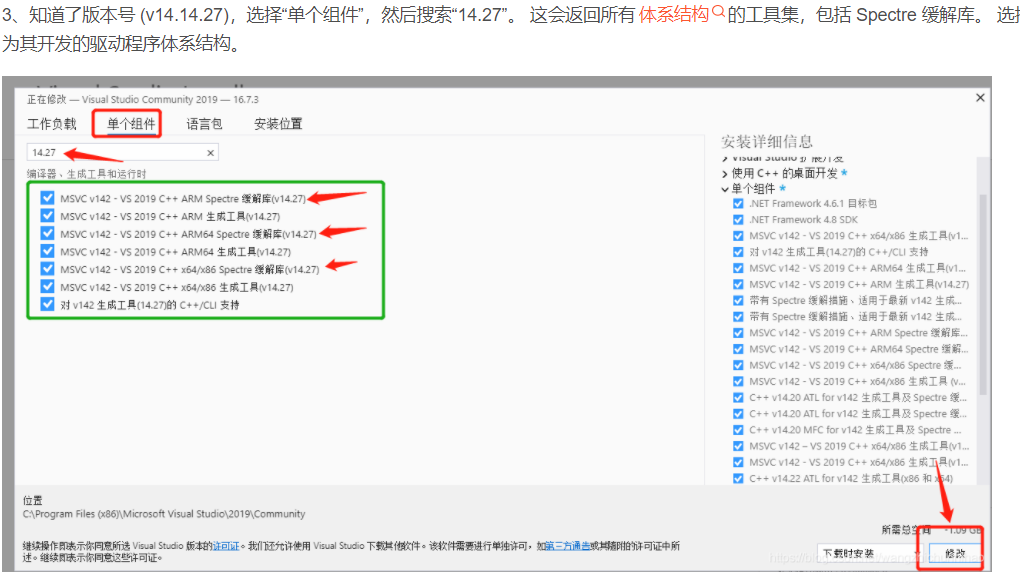Image resolution: width=1020 pixels, height=579 pixels.
Task: Open the 下载时安装 install mode dropdown
Action: pyautogui.click(x=868, y=554)
